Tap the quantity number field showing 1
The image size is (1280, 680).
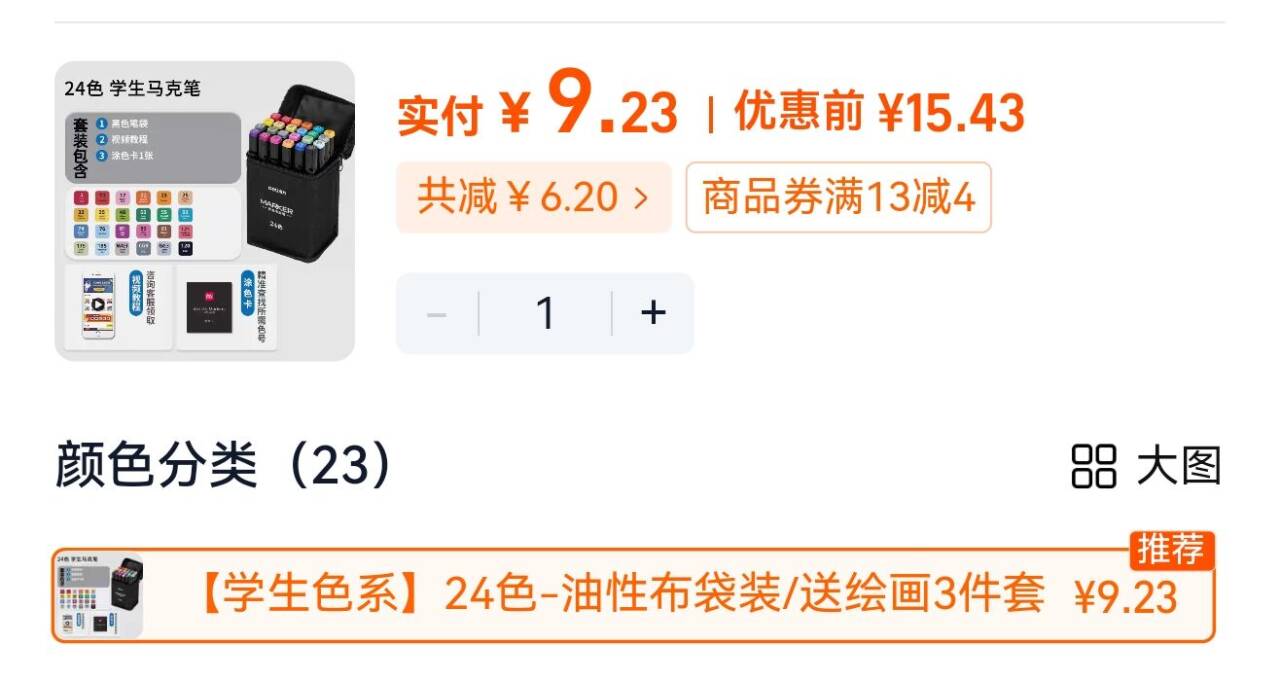pyautogui.click(x=545, y=313)
